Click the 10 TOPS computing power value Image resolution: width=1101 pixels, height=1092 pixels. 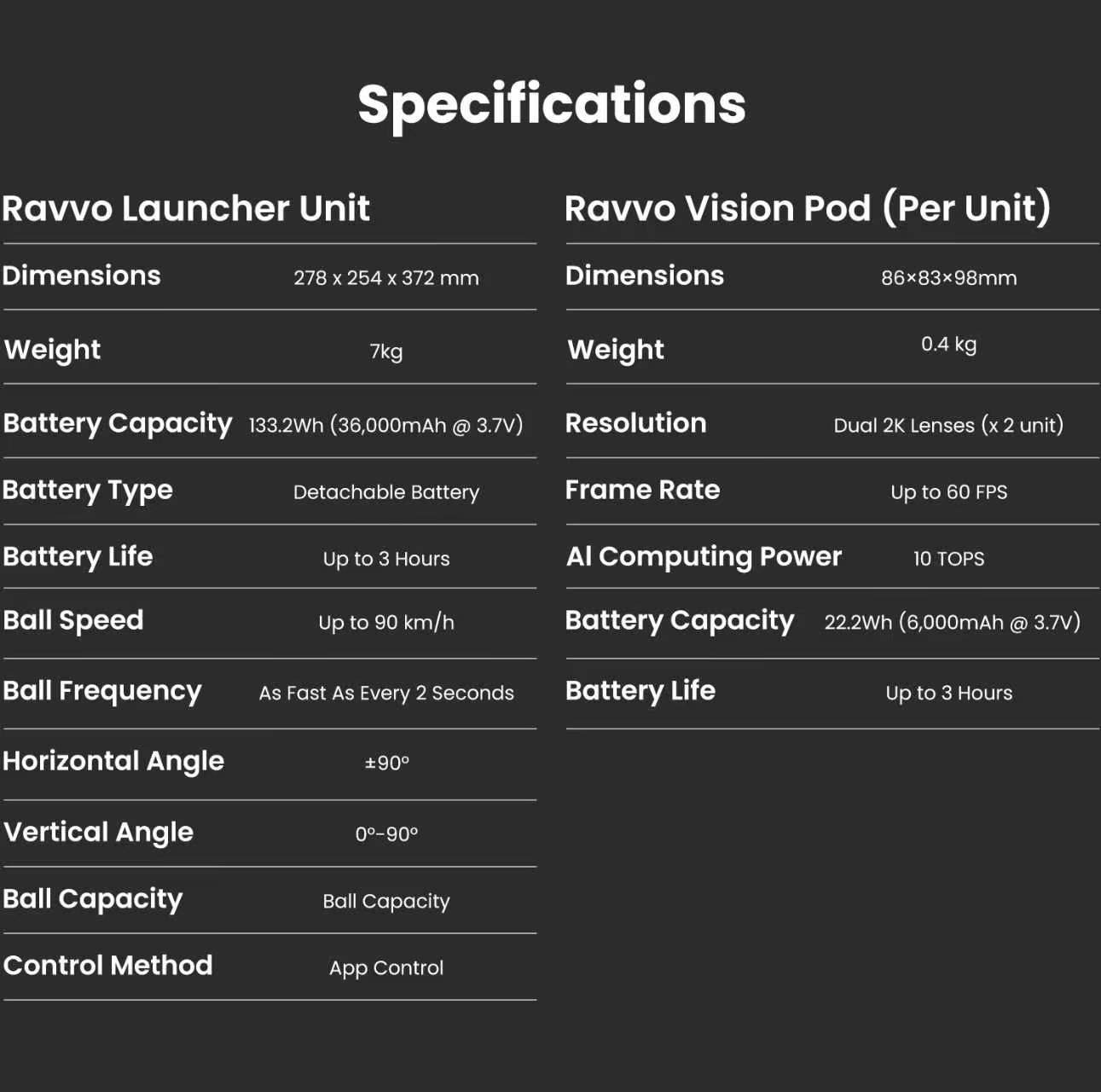point(949,559)
